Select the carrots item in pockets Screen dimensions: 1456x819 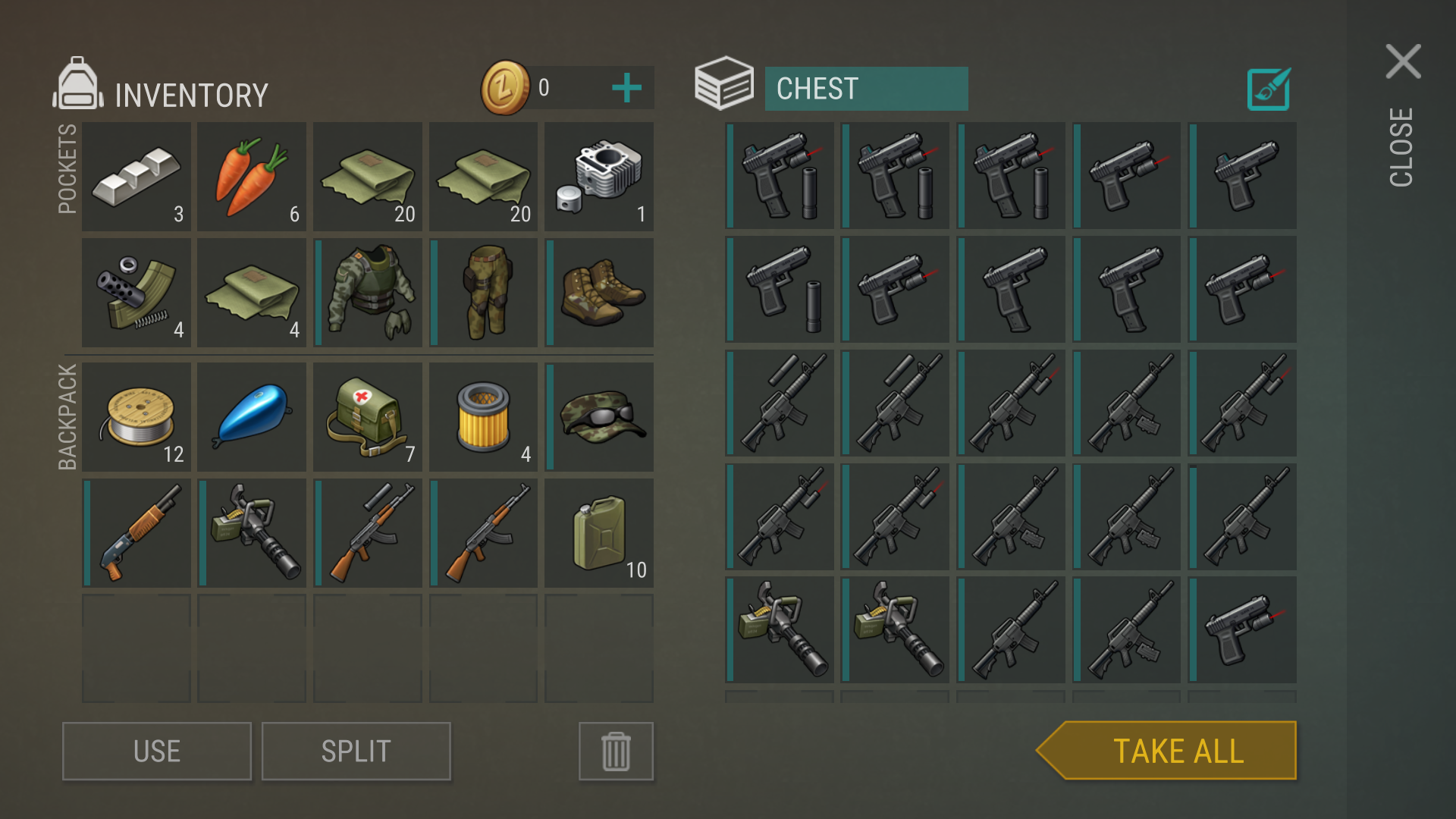click(252, 176)
